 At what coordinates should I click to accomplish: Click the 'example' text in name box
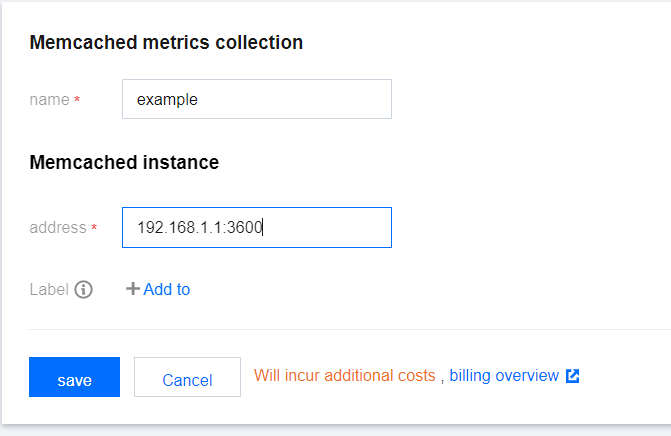[x=167, y=100]
